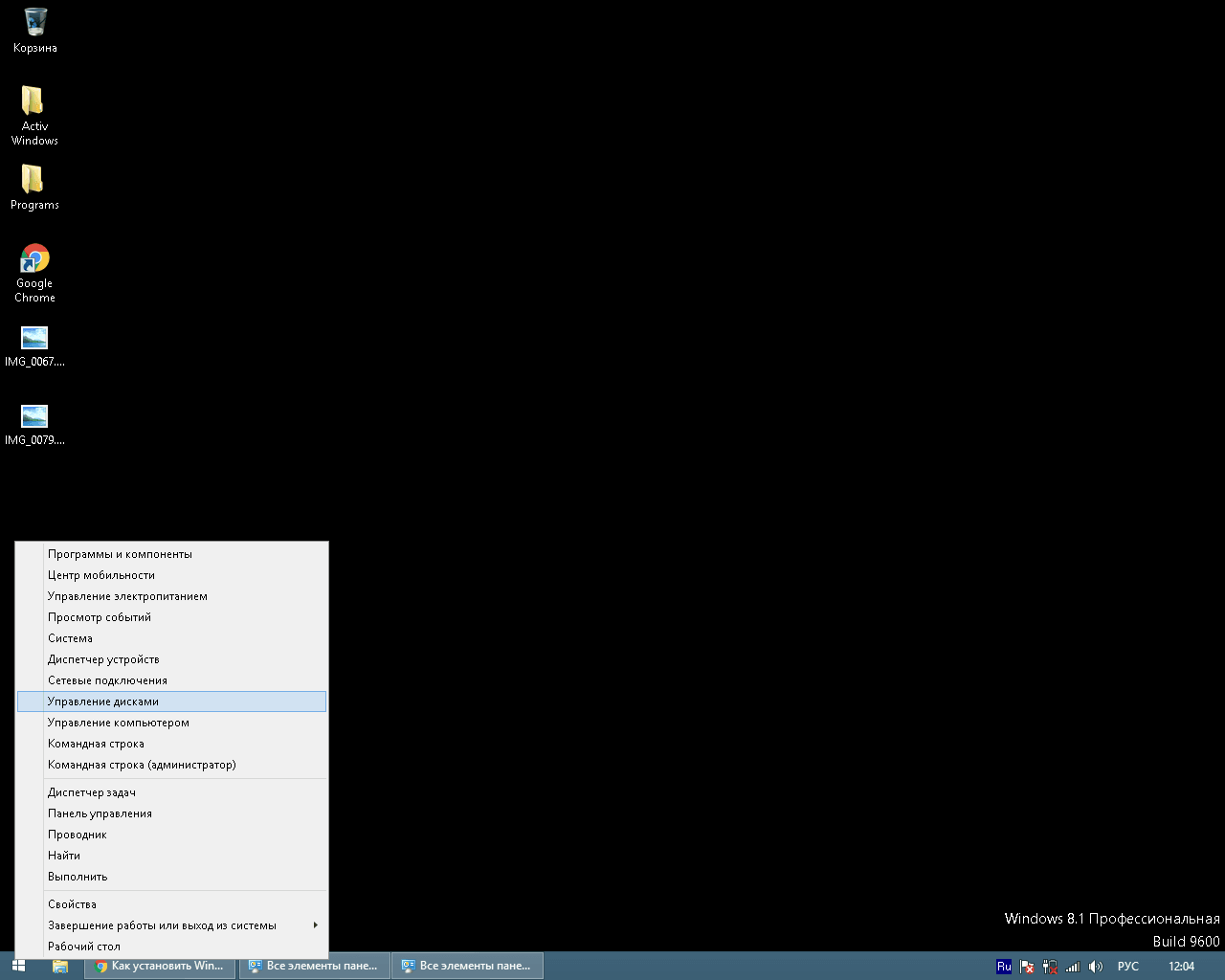
Task: Open Сетевые подключения
Action: click(172, 680)
